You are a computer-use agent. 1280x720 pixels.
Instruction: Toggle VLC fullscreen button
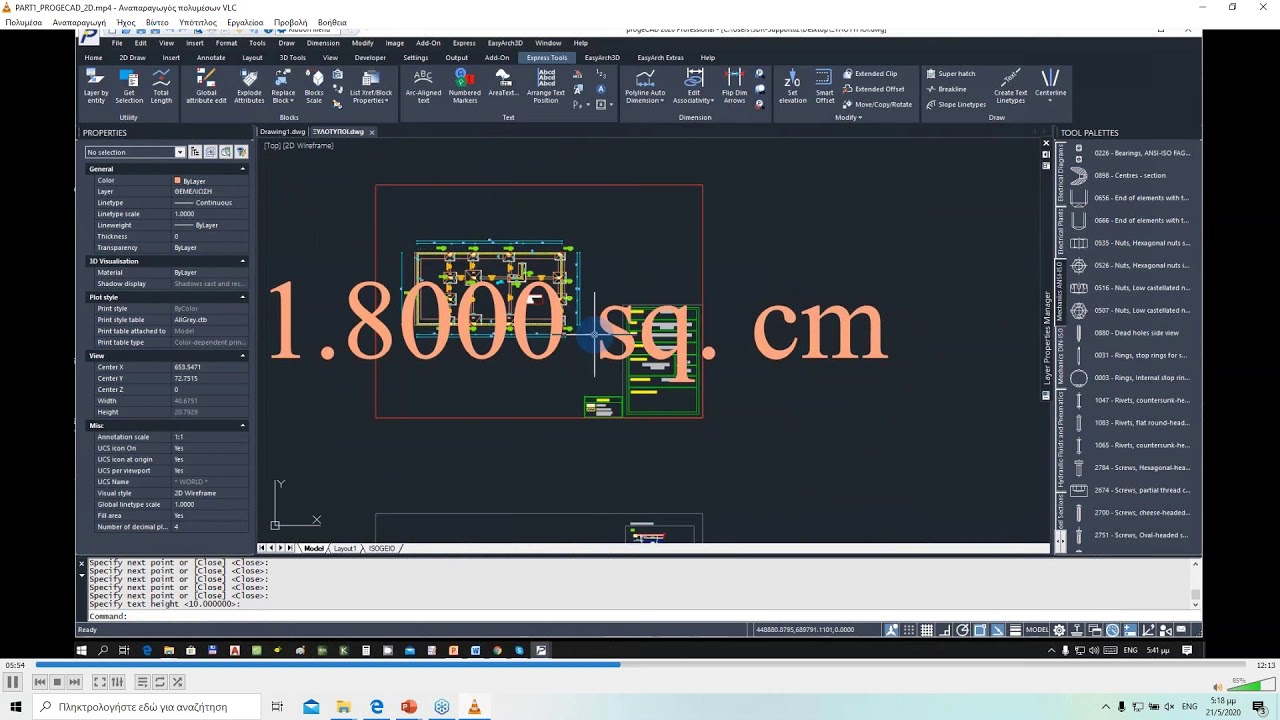[x=99, y=682]
